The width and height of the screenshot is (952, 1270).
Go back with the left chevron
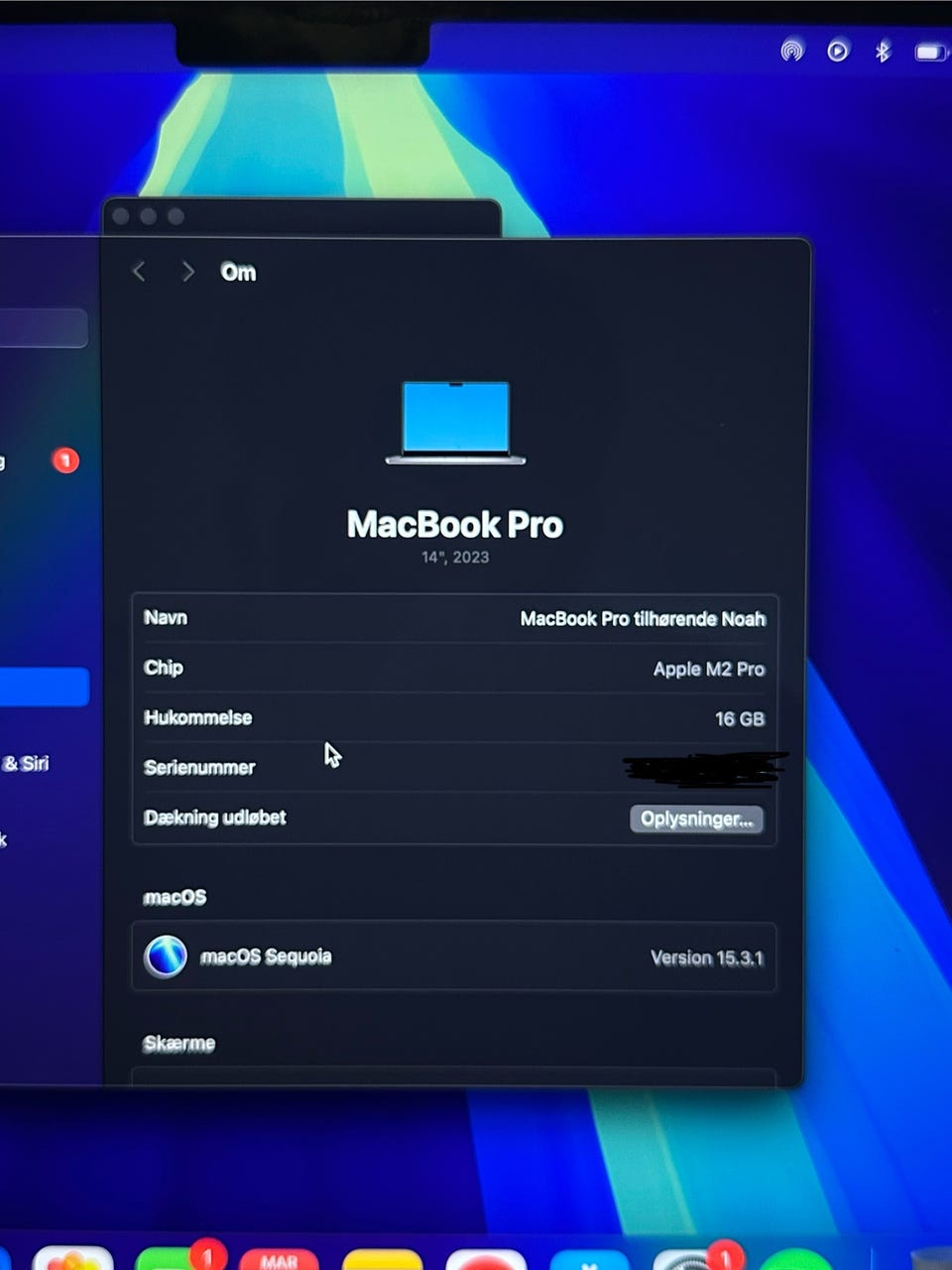click(139, 271)
